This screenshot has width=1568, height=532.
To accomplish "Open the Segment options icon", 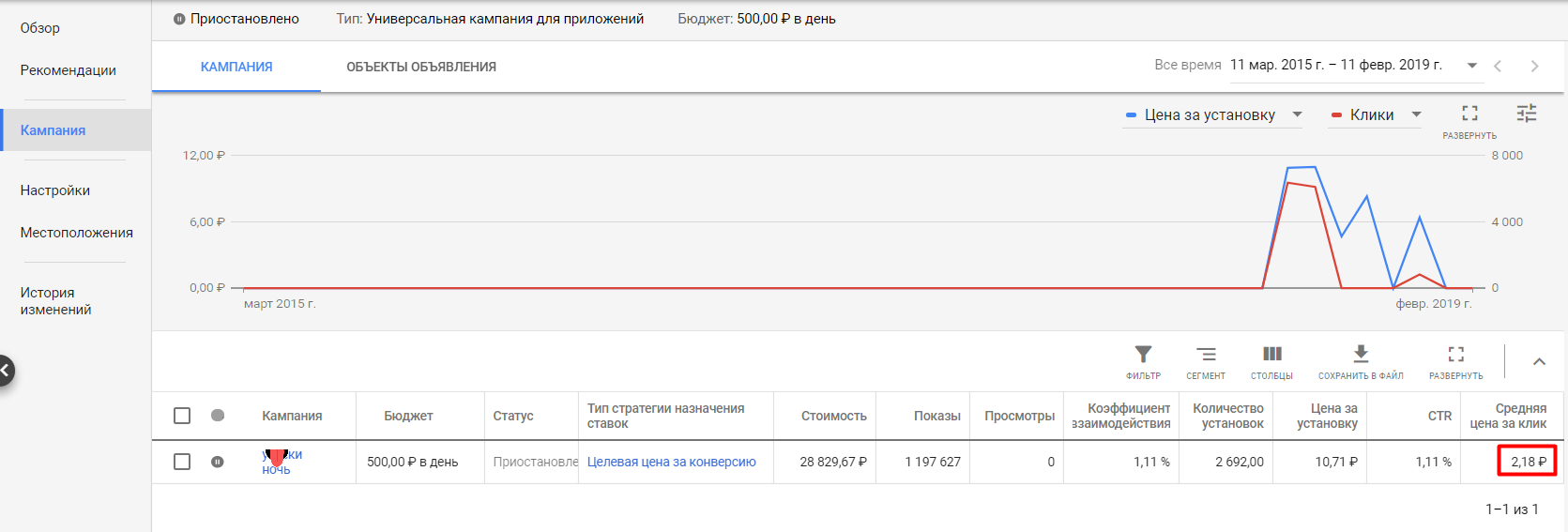I will pyautogui.click(x=1206, y=354).
